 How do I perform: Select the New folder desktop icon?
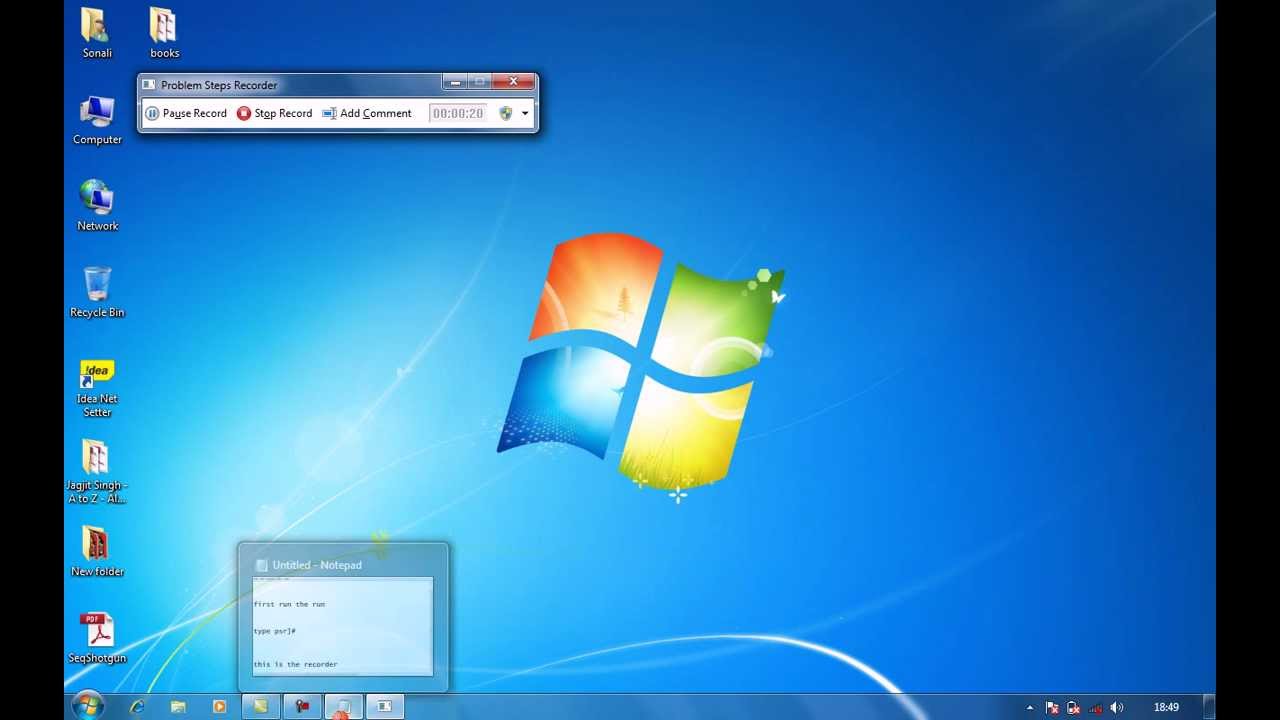coord(97,551)
